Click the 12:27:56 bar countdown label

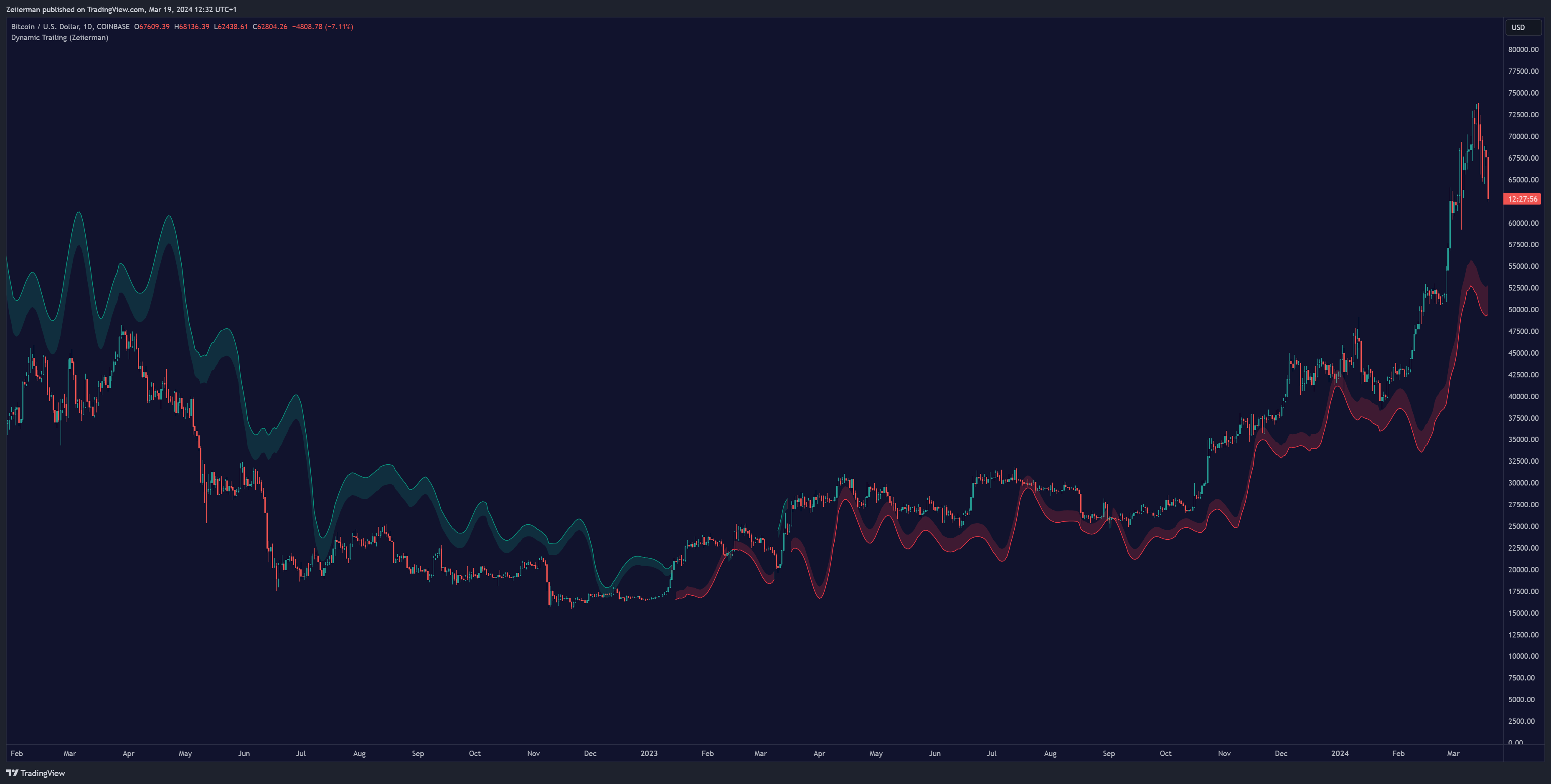(1522, 199)
